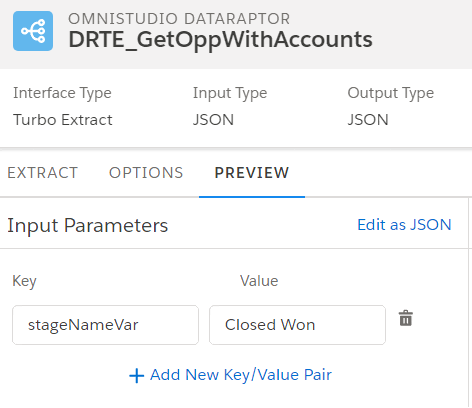Focus the Closed Won value field

(297, 325)
